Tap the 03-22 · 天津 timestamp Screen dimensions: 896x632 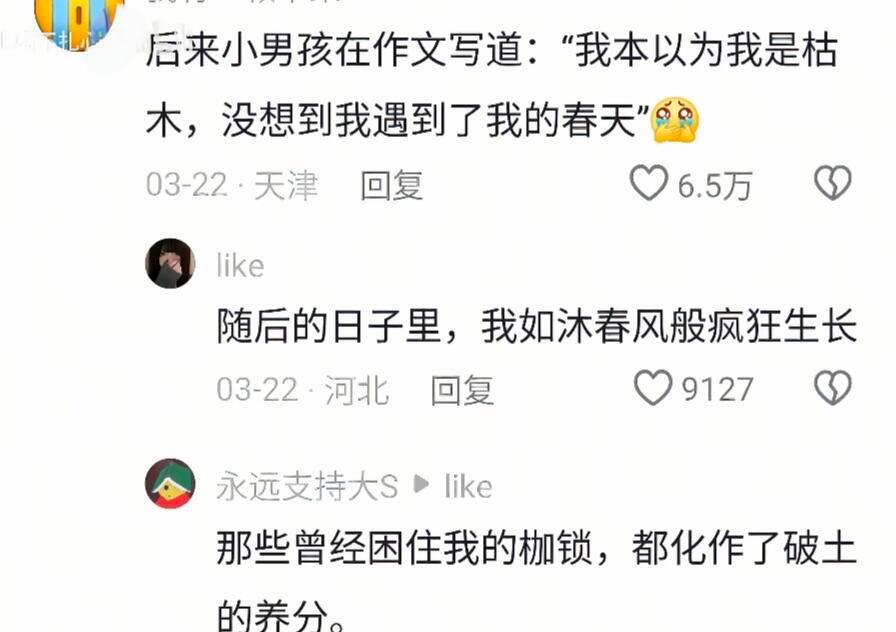coord(231,185)
